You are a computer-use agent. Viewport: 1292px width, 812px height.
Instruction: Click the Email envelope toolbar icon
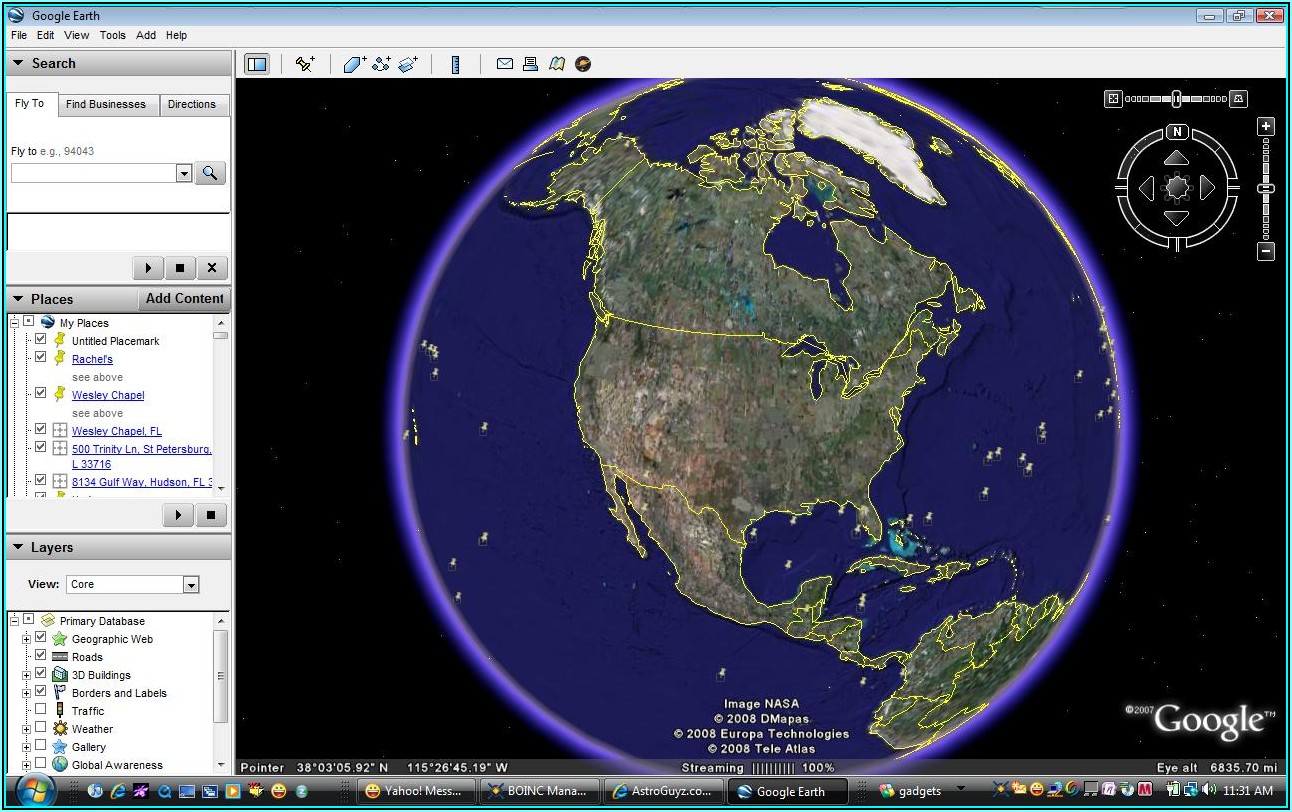point(505,64)
